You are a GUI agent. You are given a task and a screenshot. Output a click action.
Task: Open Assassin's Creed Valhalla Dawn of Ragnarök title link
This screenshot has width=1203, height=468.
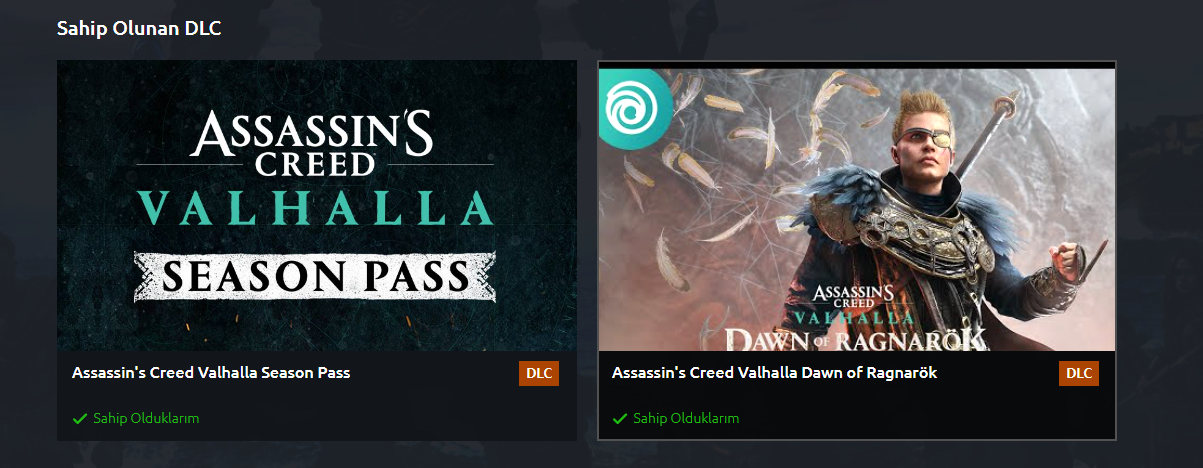point(774,373)
